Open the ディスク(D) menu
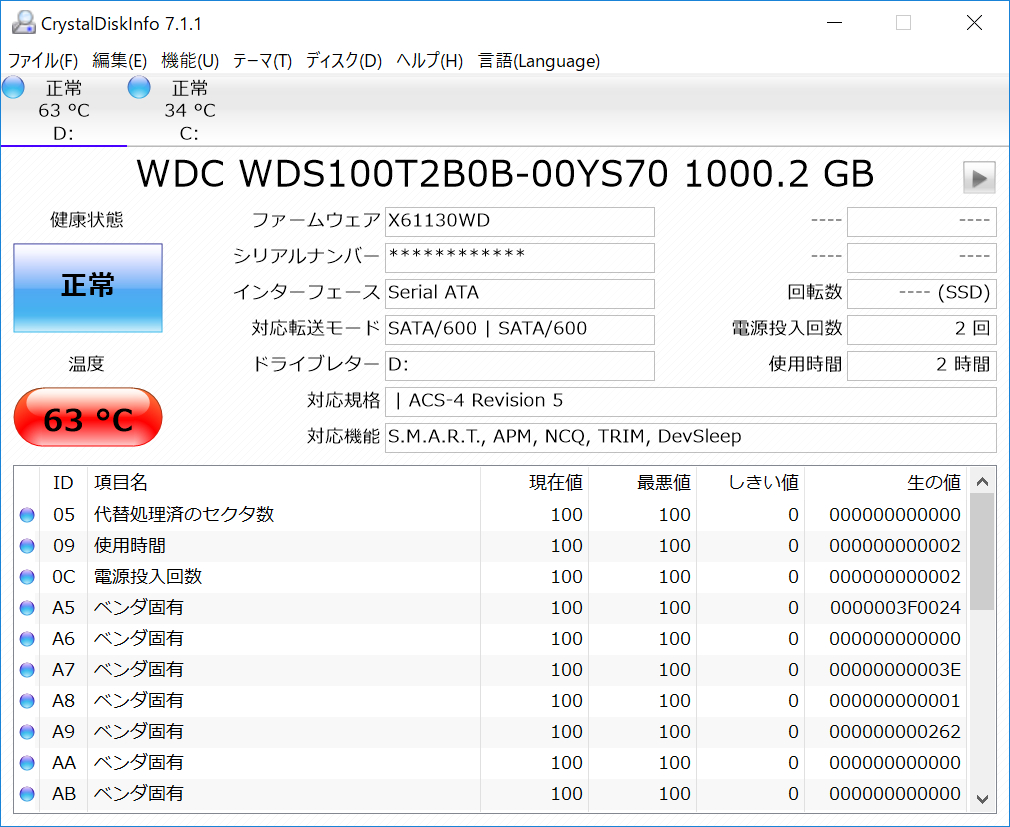The height and width of the screenshot is (827, 1010). [344, 61]
